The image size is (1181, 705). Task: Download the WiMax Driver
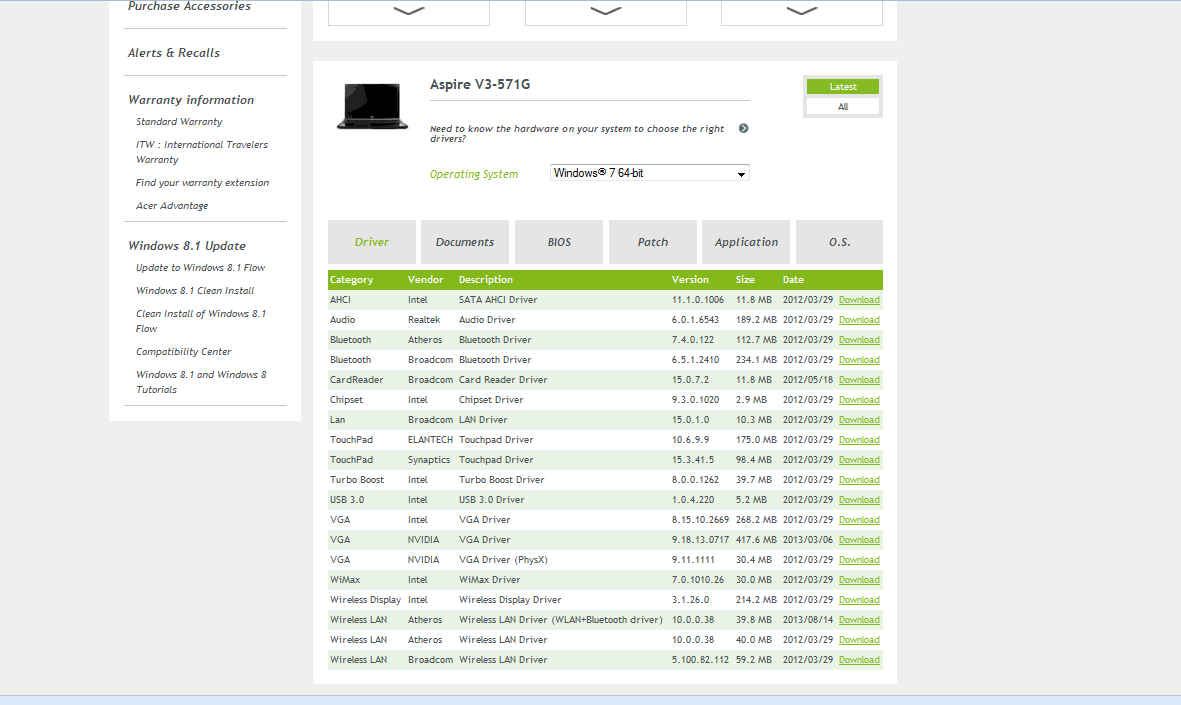pyautogui.click(x=859, y=580)
